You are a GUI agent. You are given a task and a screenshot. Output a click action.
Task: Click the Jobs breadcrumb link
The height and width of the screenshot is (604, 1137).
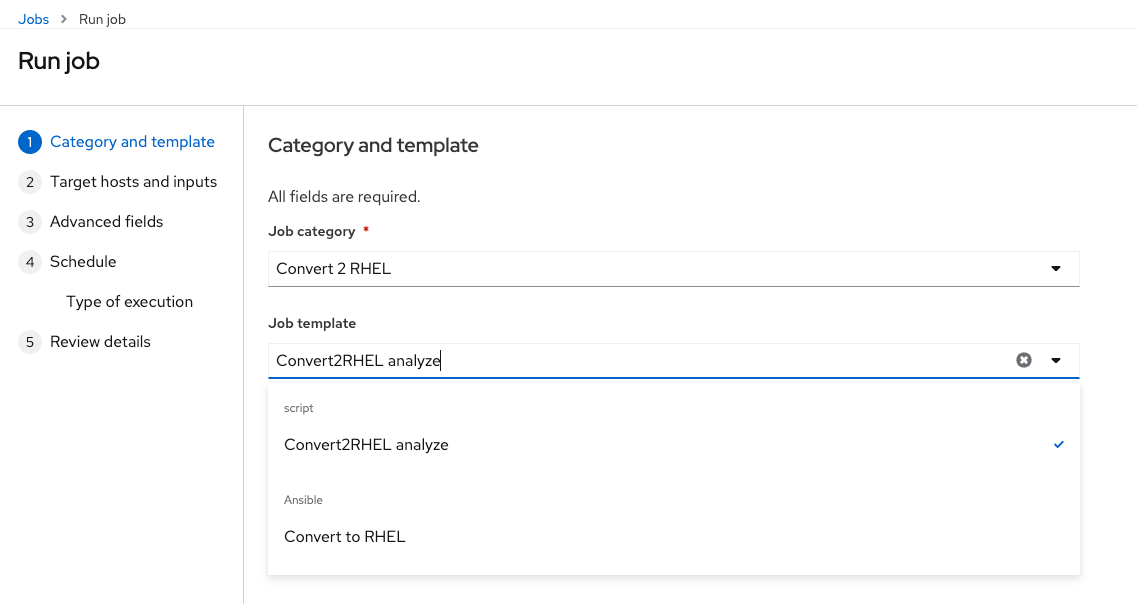point(33,20)
